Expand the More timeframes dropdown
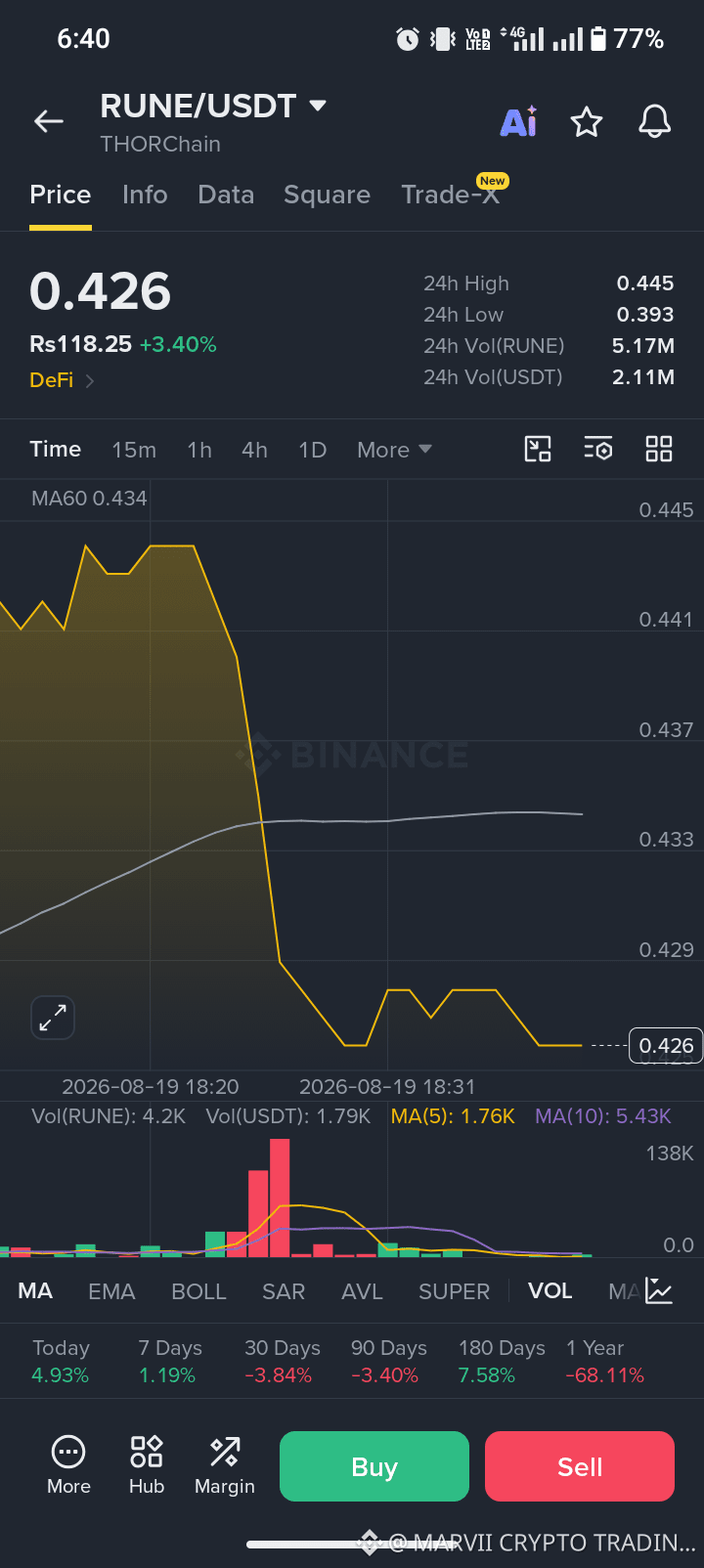Image resolution: width=704 pixels, height=1568 pixels. [394, 450]
